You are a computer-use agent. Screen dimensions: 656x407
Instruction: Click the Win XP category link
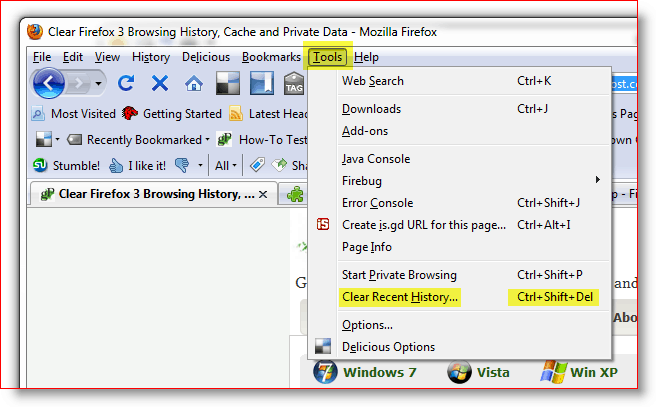tap(579, 372)
